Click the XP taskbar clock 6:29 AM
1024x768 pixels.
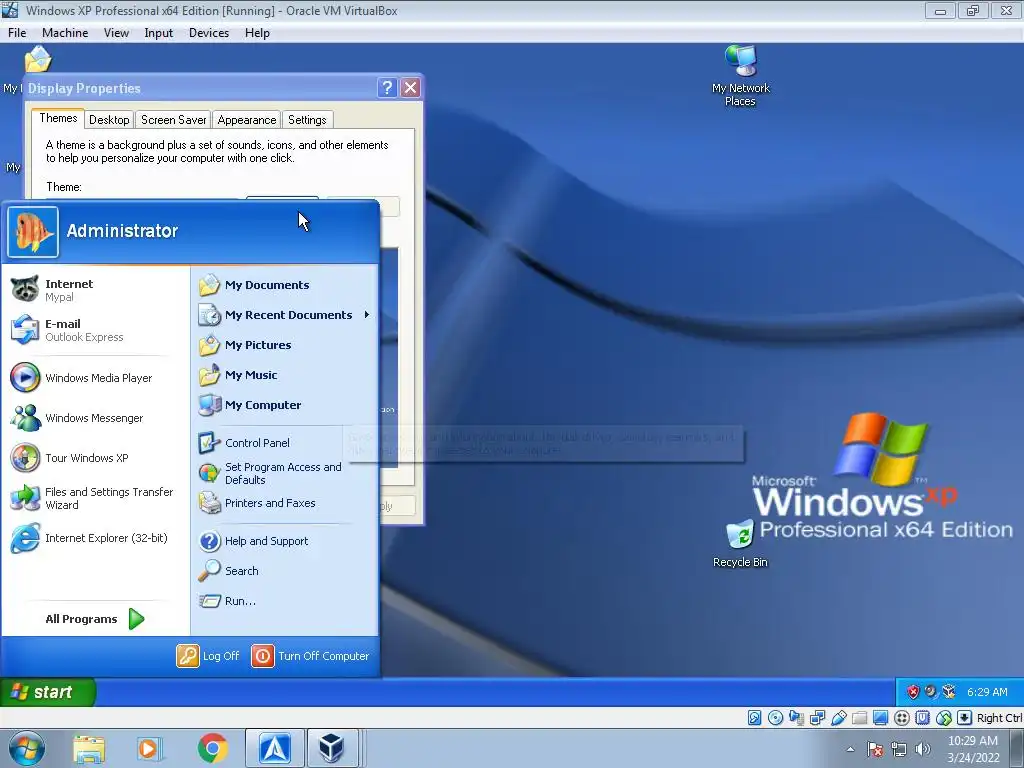click(987, 692)
